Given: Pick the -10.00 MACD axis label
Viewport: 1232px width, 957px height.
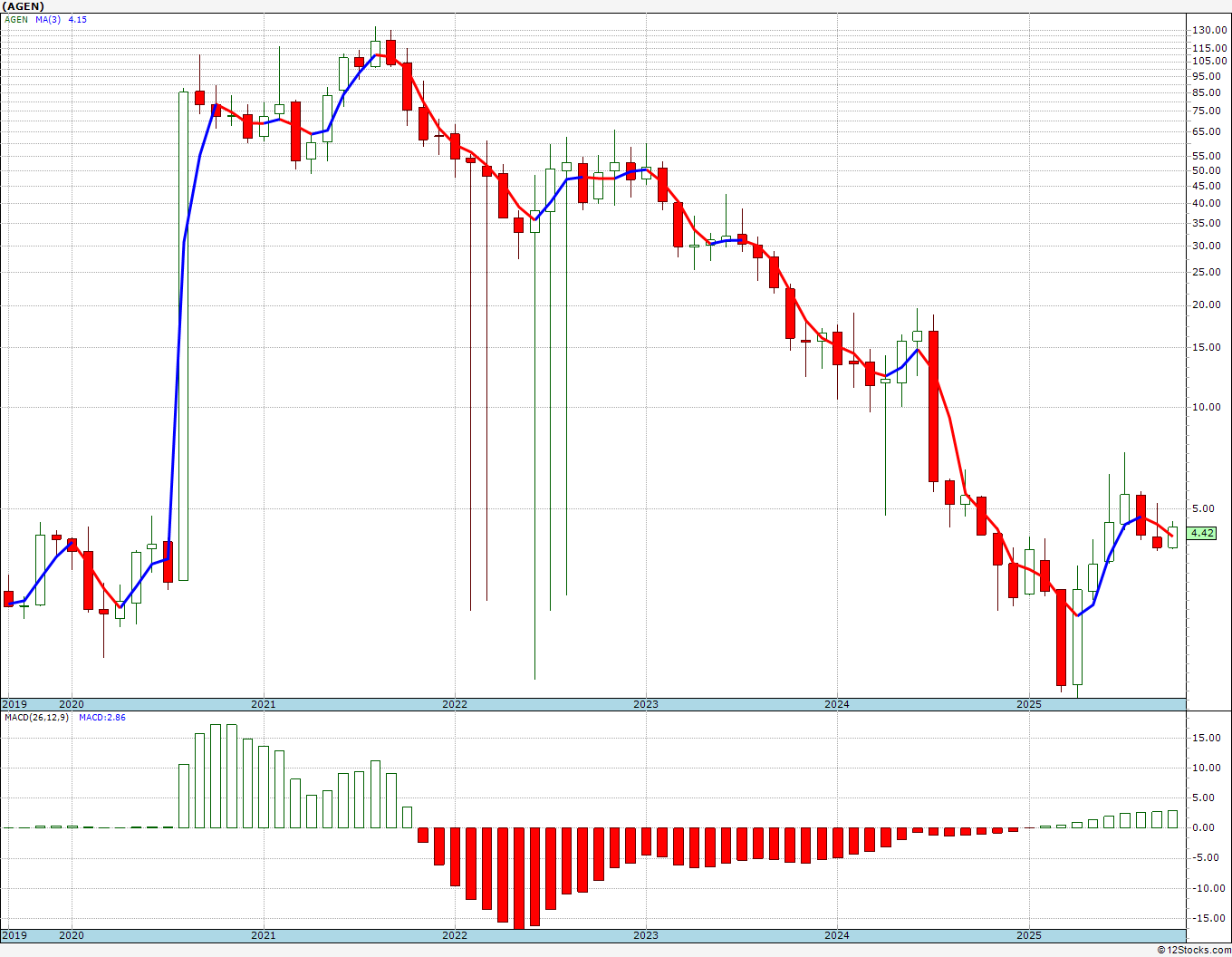Looking at the screenshot, I should 1210,887.
